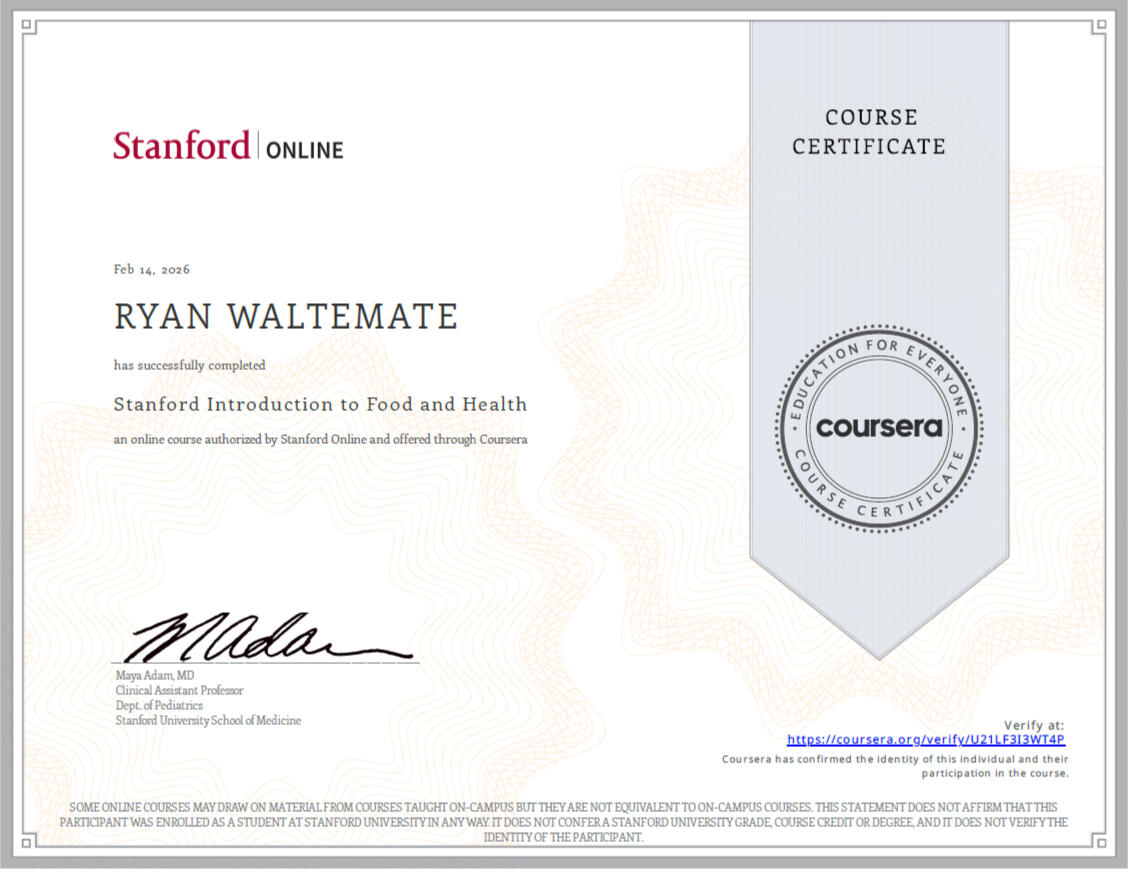The height and width of the screenshot is (870, 1130).
Task: Select the recipient name RYAN WALTEMATE
Action: click(285, 317)
